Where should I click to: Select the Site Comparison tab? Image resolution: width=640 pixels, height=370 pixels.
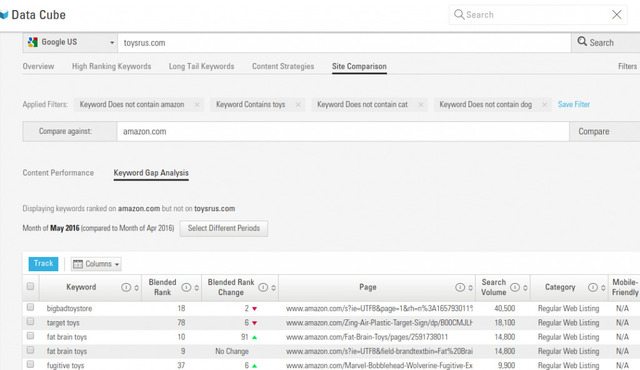click(359, 66)
